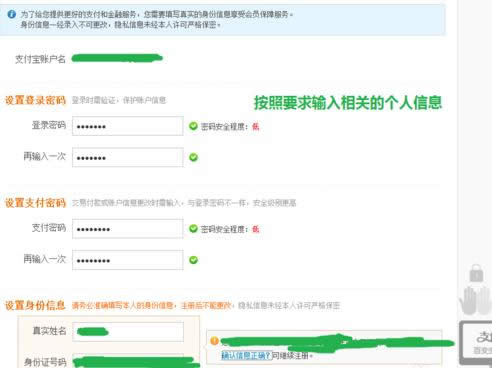Click the Alipay logo box at right edge
The image size is (492, 368).
(x=476, y=342)
